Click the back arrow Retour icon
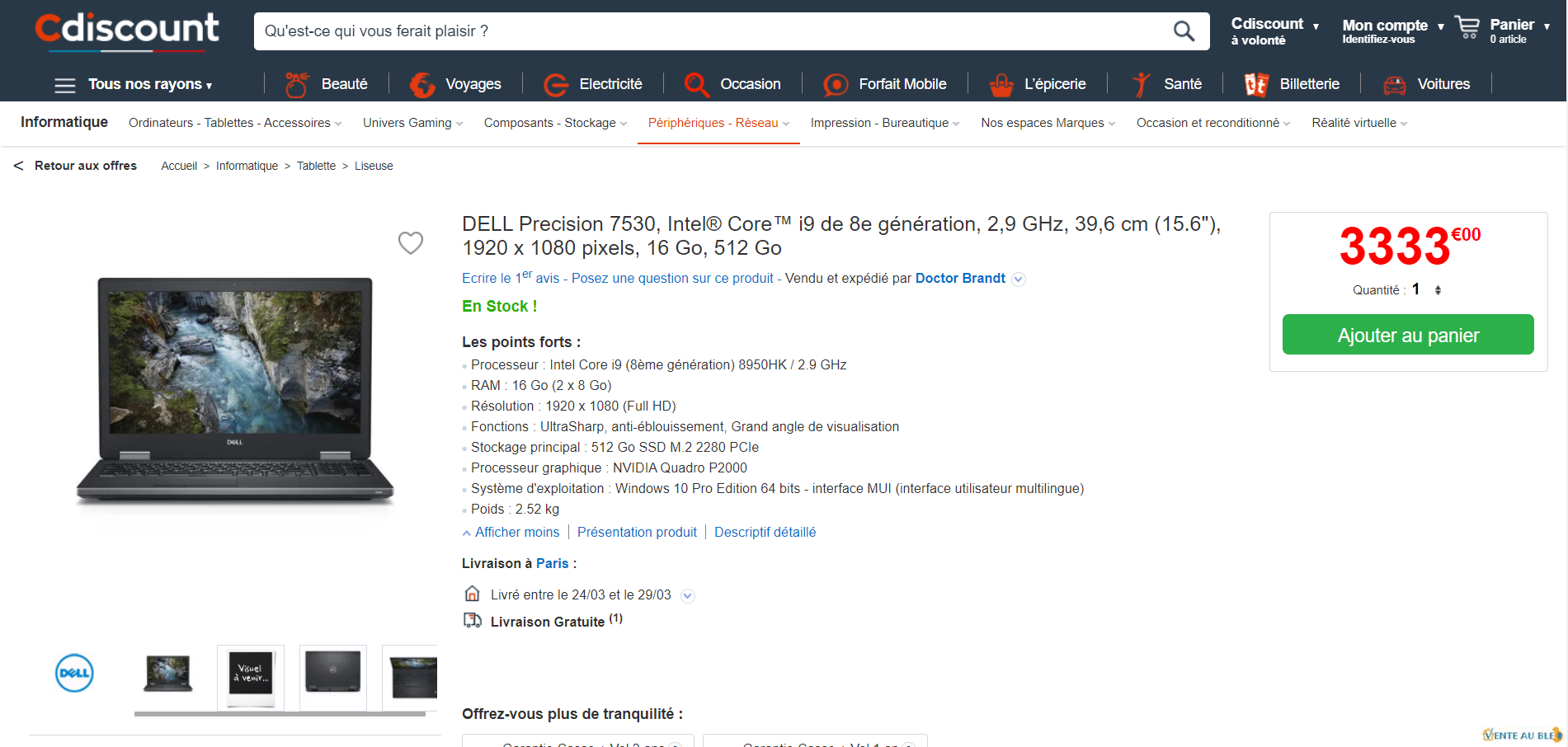 click(x=18, y=166)
